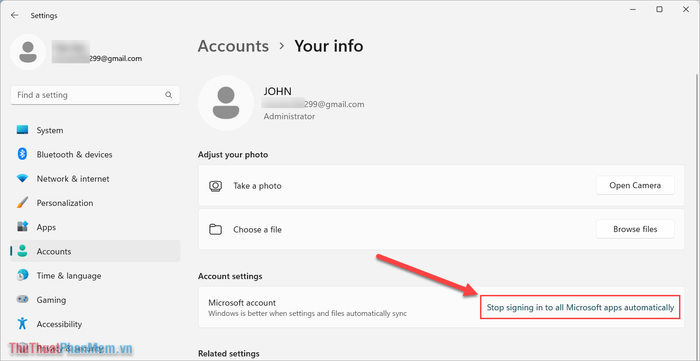Select the Gaming controller icon
700x361 pixels.
coord(22,299)
